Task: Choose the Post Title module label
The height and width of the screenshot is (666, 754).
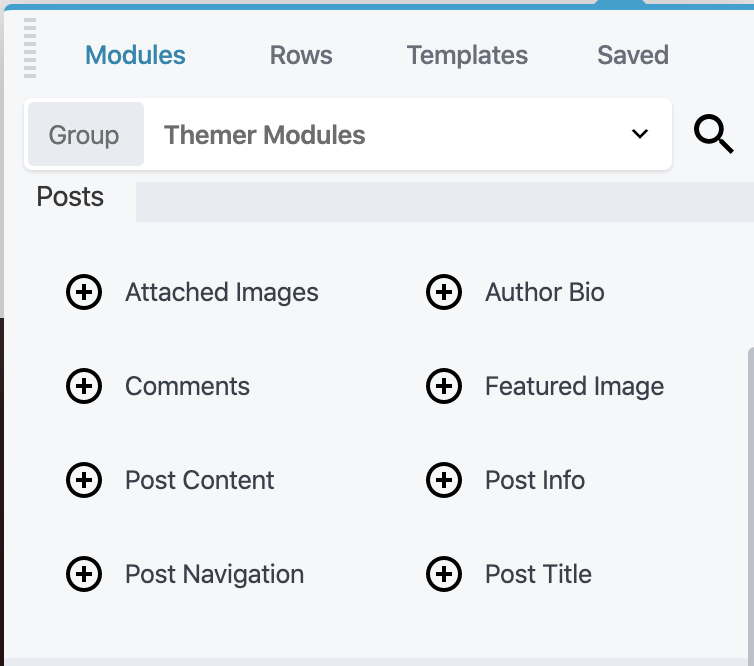Action: 538,575
